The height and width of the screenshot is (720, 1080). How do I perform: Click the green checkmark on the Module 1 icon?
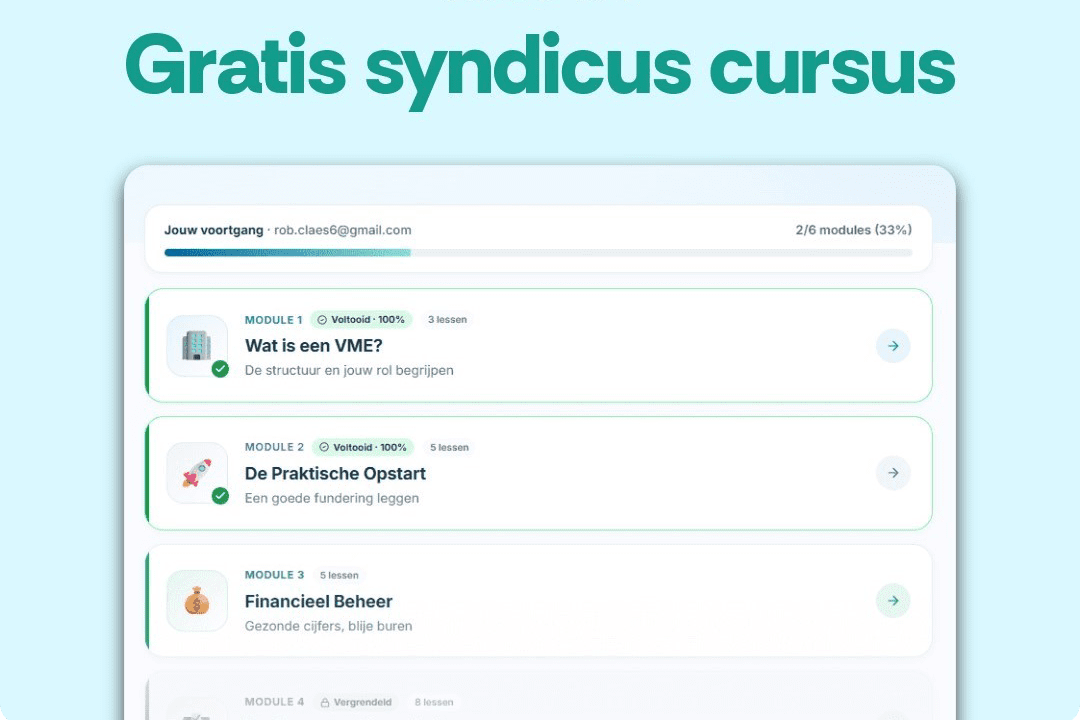point(220,369)
